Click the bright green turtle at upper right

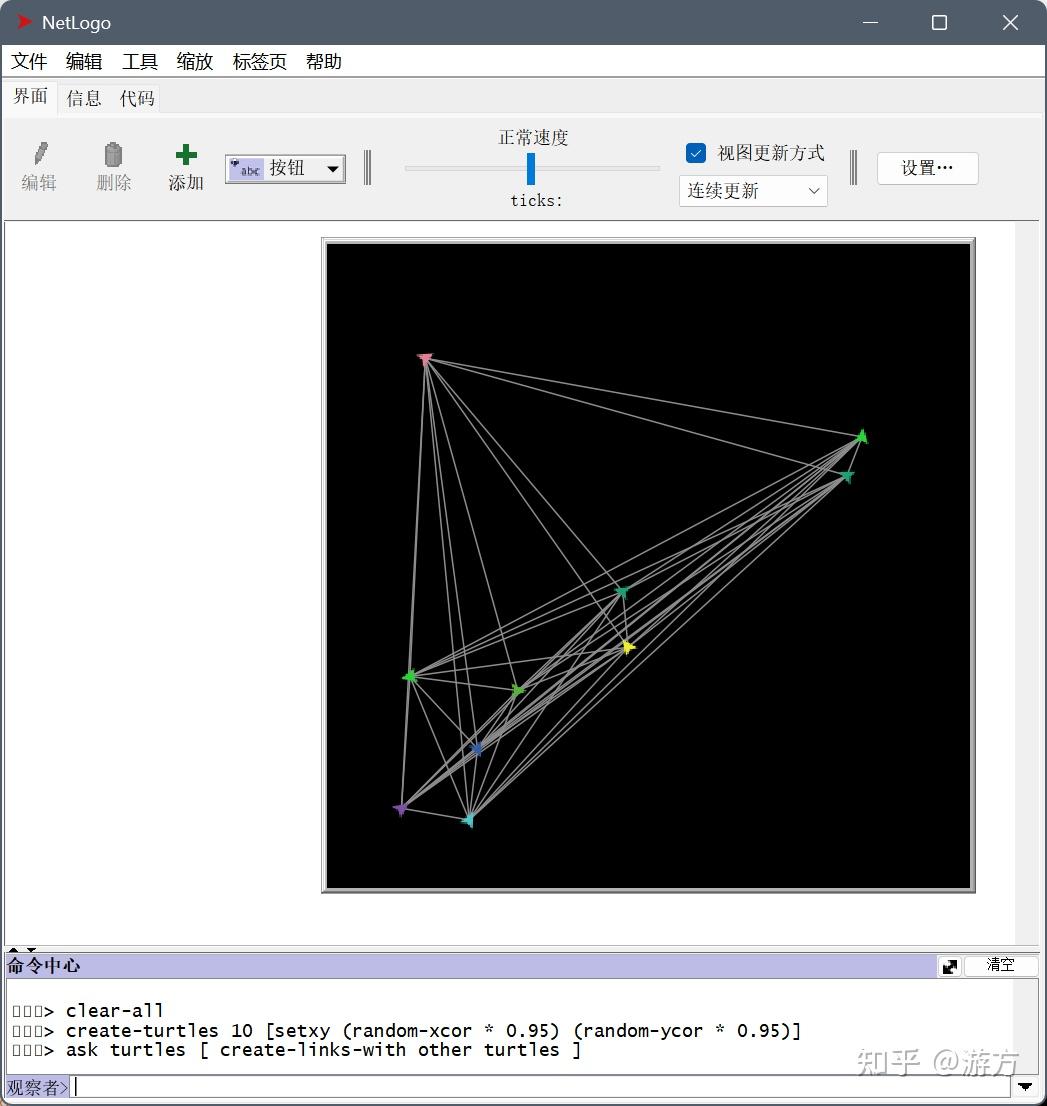click(861, 437)
